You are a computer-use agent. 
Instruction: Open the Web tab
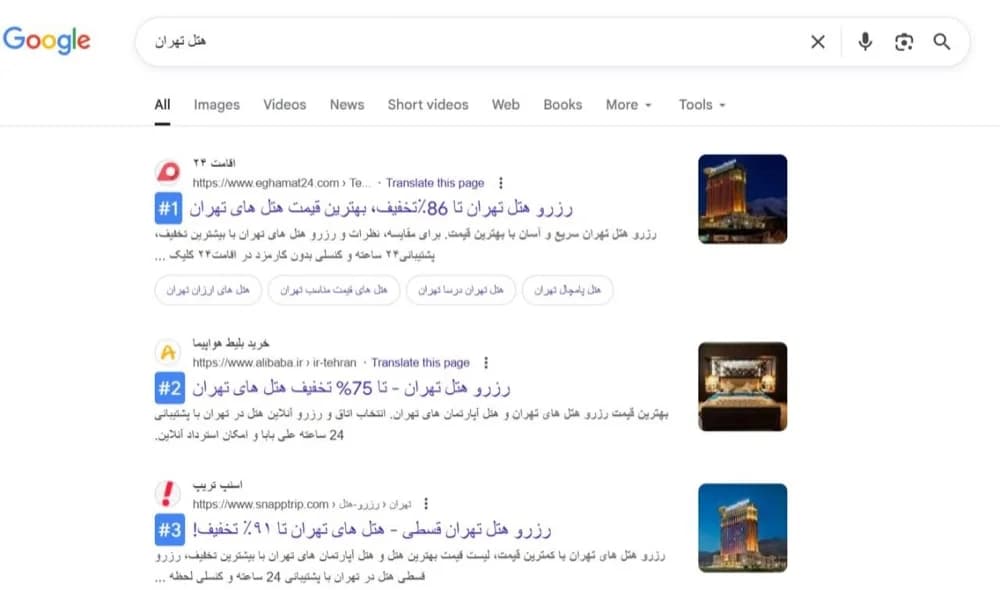point(506,105)
